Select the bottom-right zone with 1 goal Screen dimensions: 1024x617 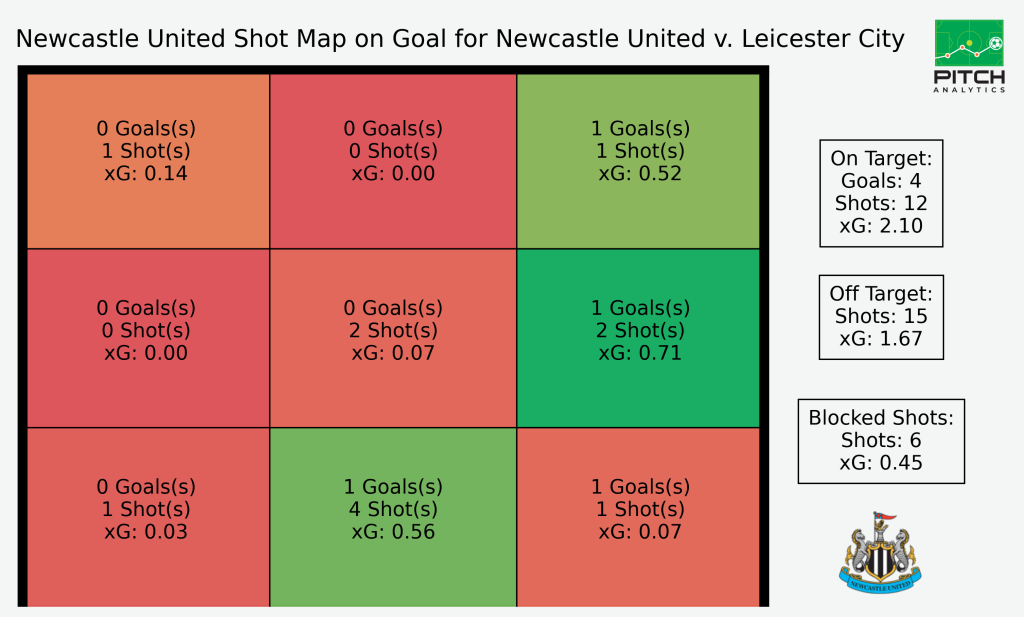638,517
